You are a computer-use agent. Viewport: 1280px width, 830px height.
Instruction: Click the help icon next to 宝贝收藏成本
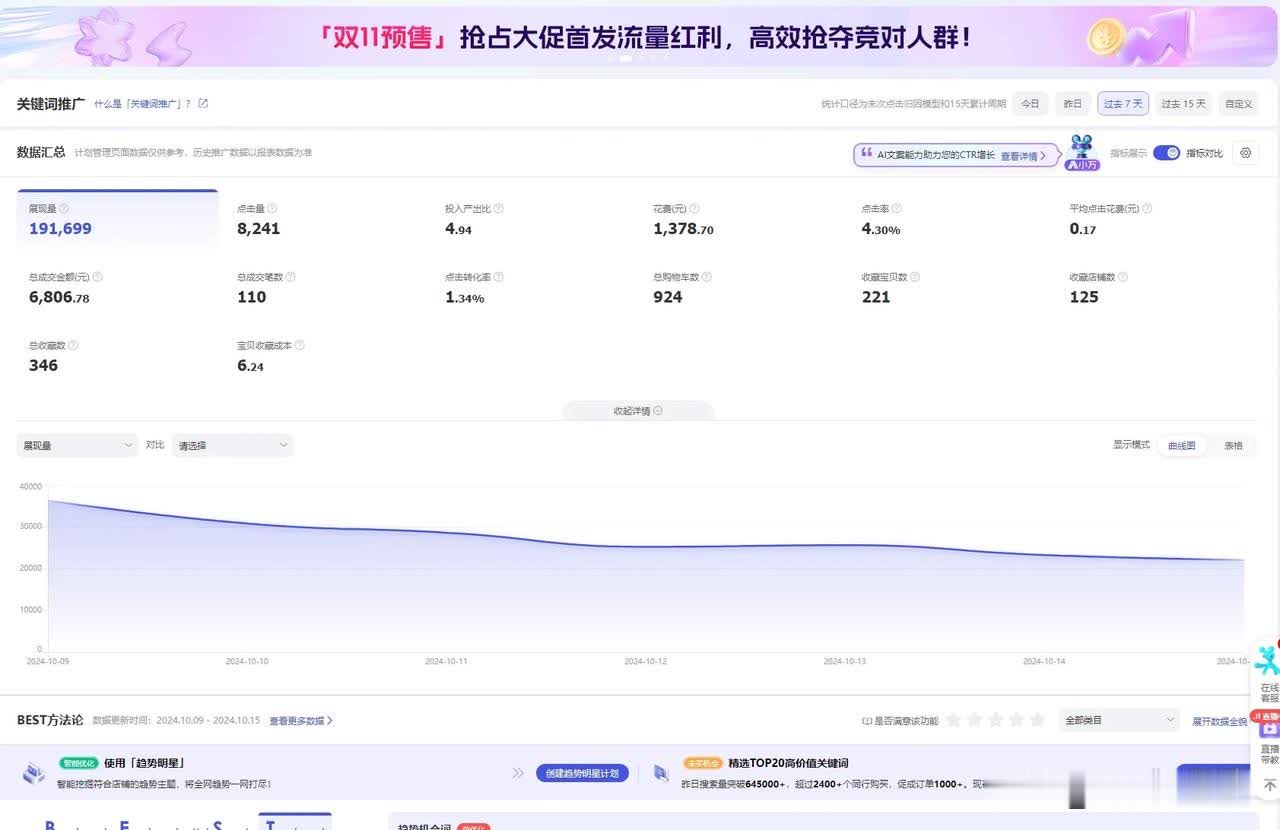tap(299, 345)
